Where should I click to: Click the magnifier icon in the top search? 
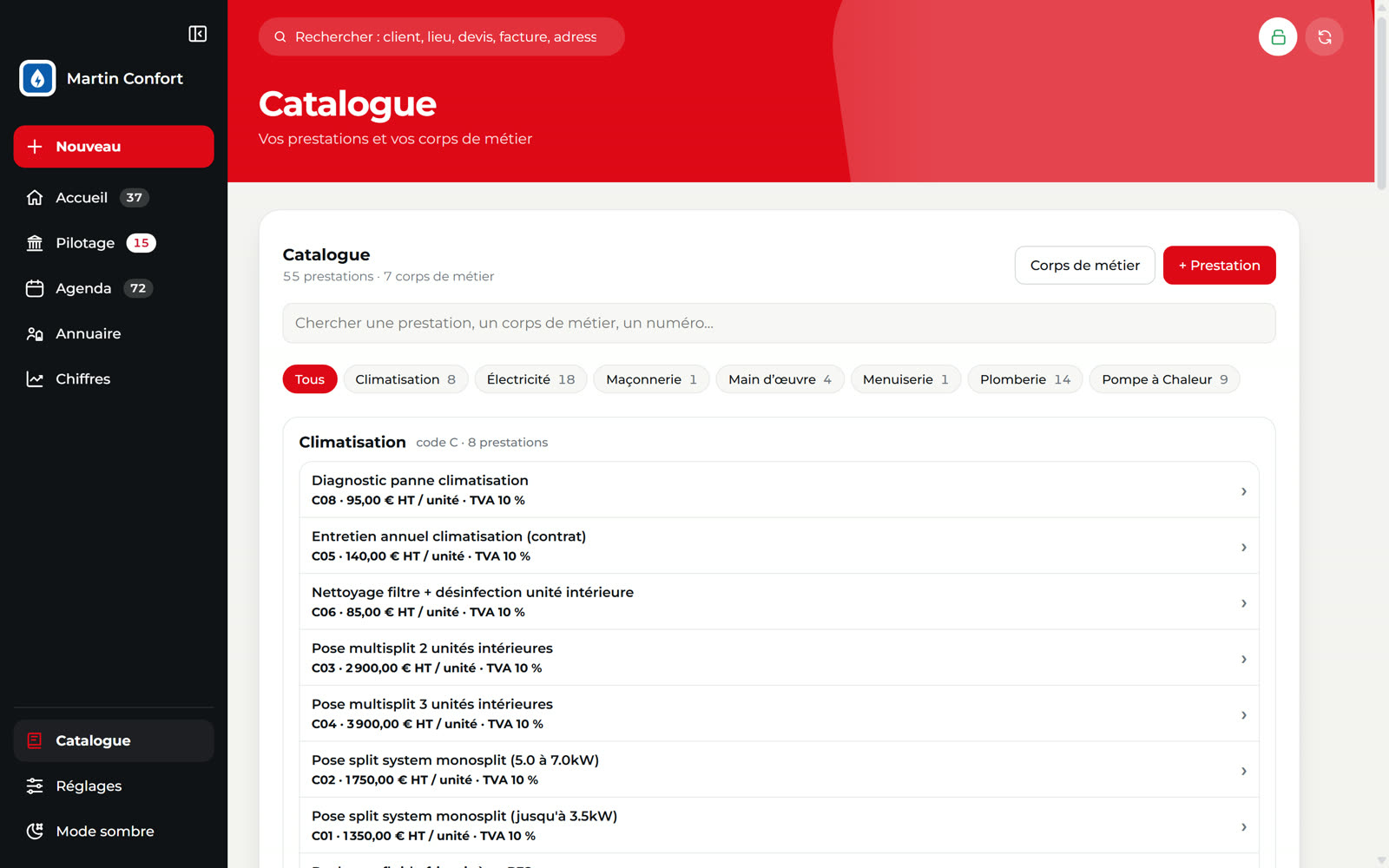[280, 36]
